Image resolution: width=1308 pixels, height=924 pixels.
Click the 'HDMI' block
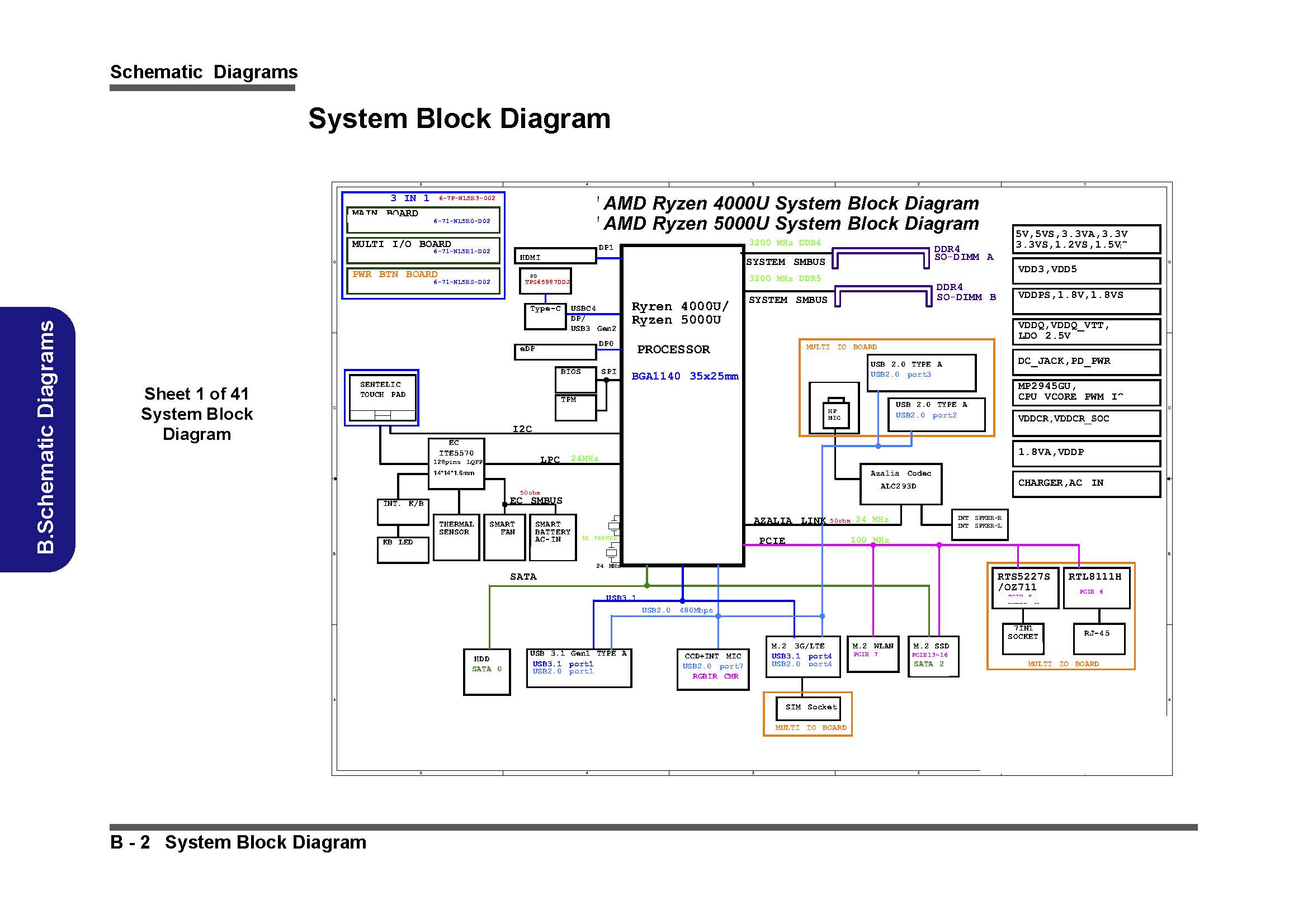point(555,255)
